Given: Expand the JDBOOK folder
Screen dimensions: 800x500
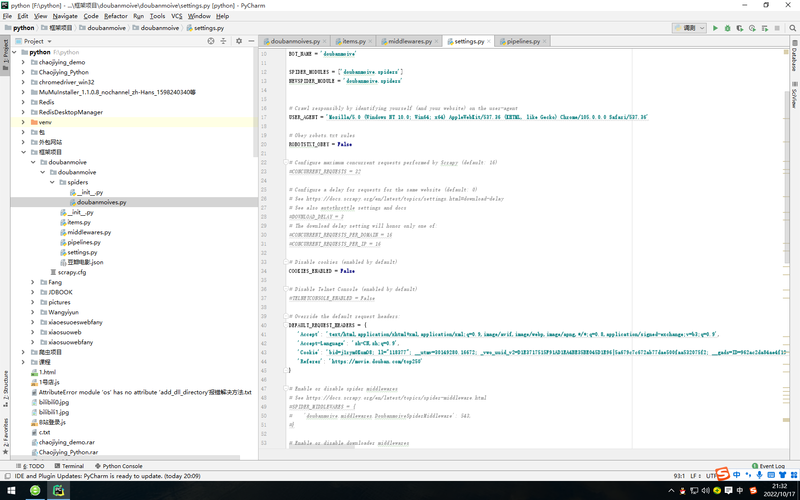Looking at the screenshot, I should pyautogui.click(x=33, y=292).
